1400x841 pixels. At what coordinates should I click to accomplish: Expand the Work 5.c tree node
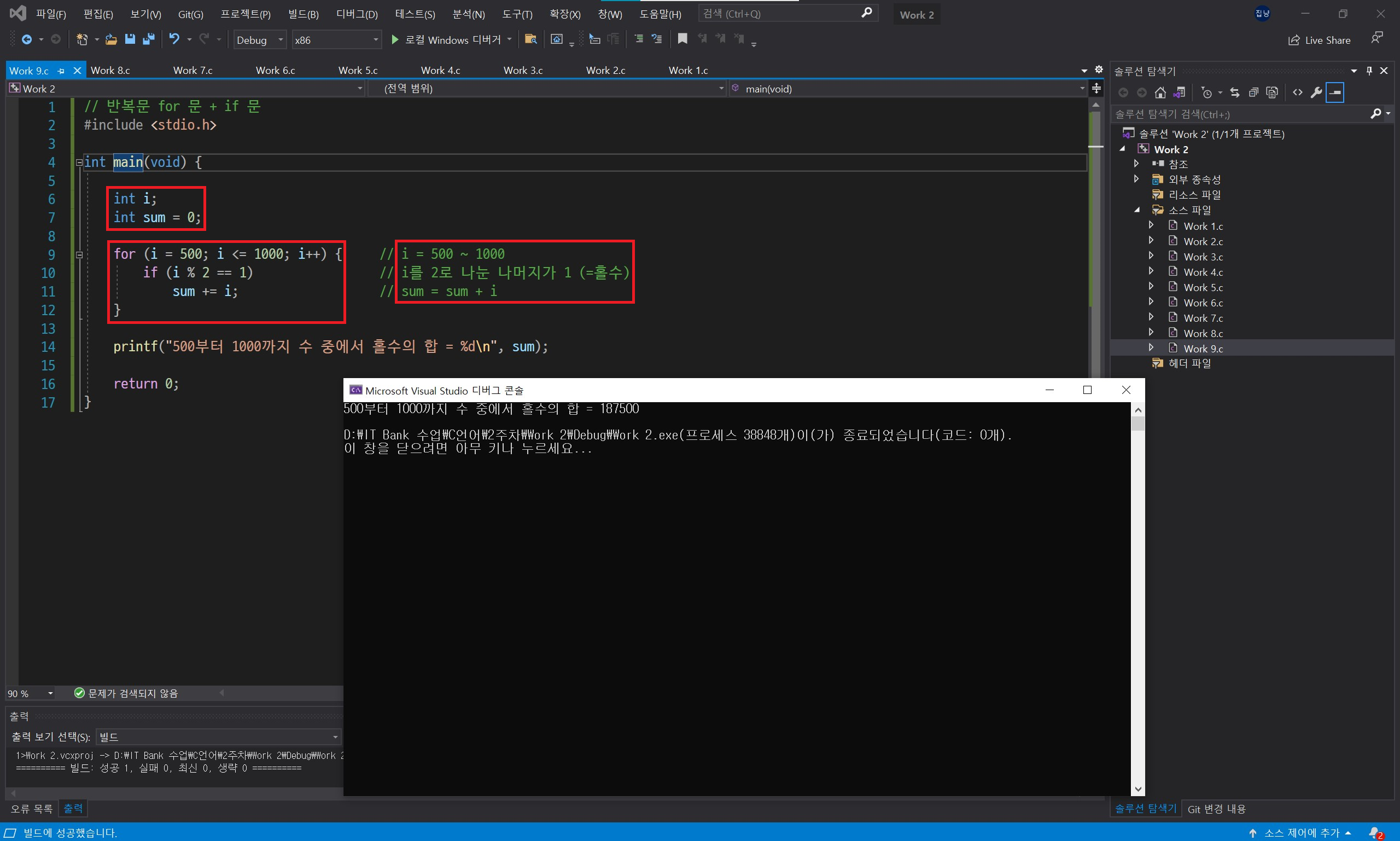tap(1151, 287)
